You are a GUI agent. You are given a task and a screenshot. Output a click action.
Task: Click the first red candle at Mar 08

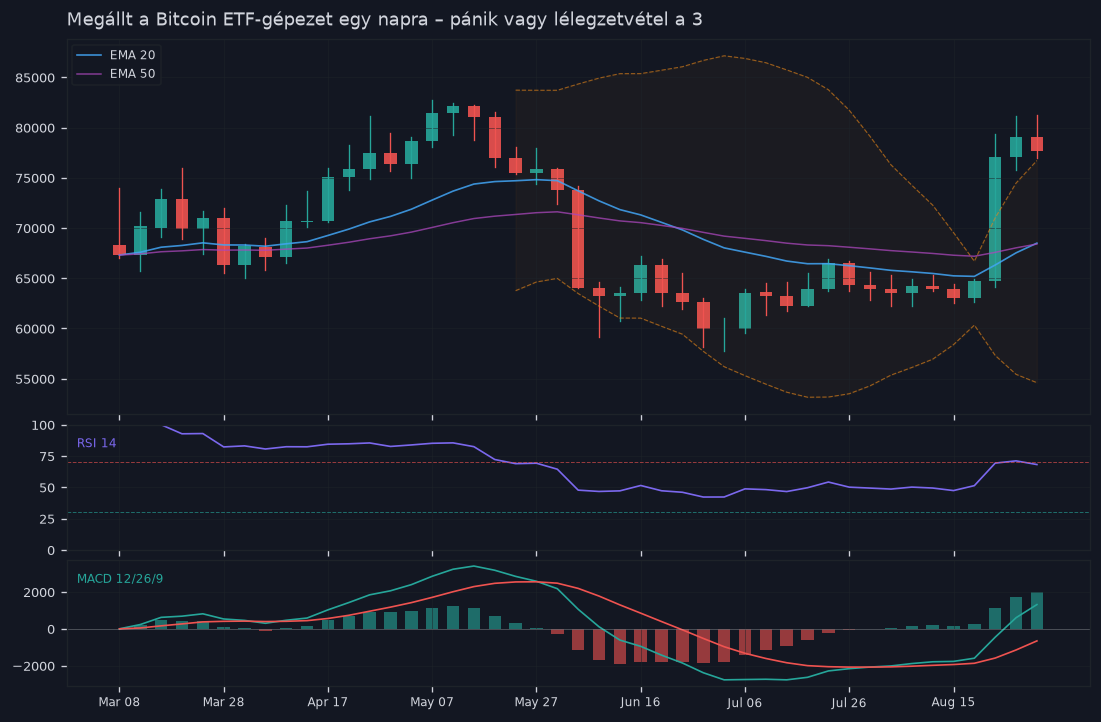119,250
